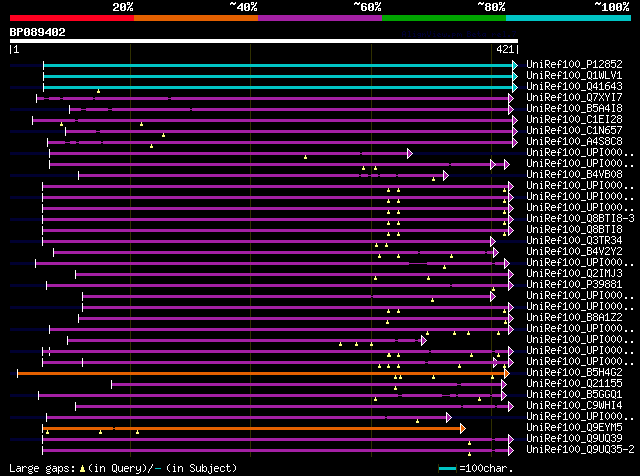Click the purple arrowhead ending the UniRef100_B5A4I8 alignment

click(x=511, y=109)
